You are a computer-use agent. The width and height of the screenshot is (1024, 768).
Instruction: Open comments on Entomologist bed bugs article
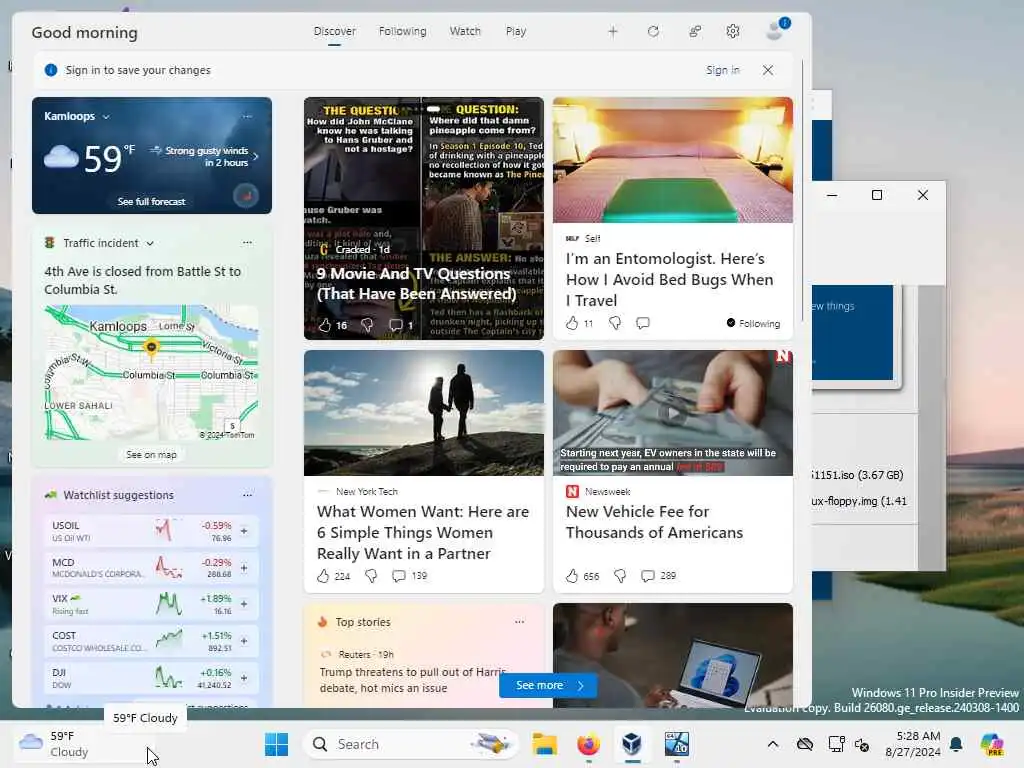coord(643,323)
